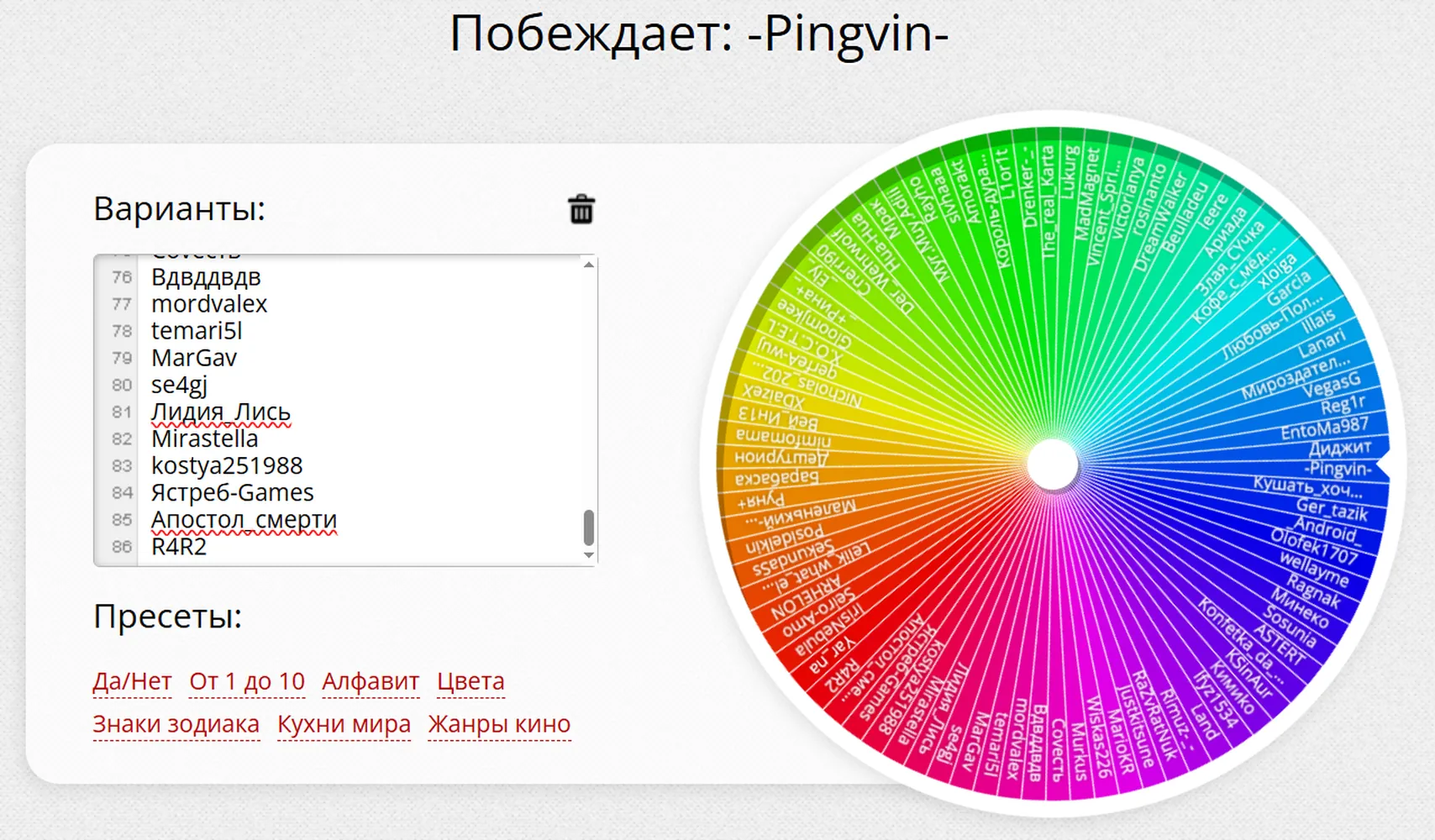Click line 76 Вдвддвдв in variants list
The width and height of the screenshot is (1435, 840).
click(x=206, y=276)
